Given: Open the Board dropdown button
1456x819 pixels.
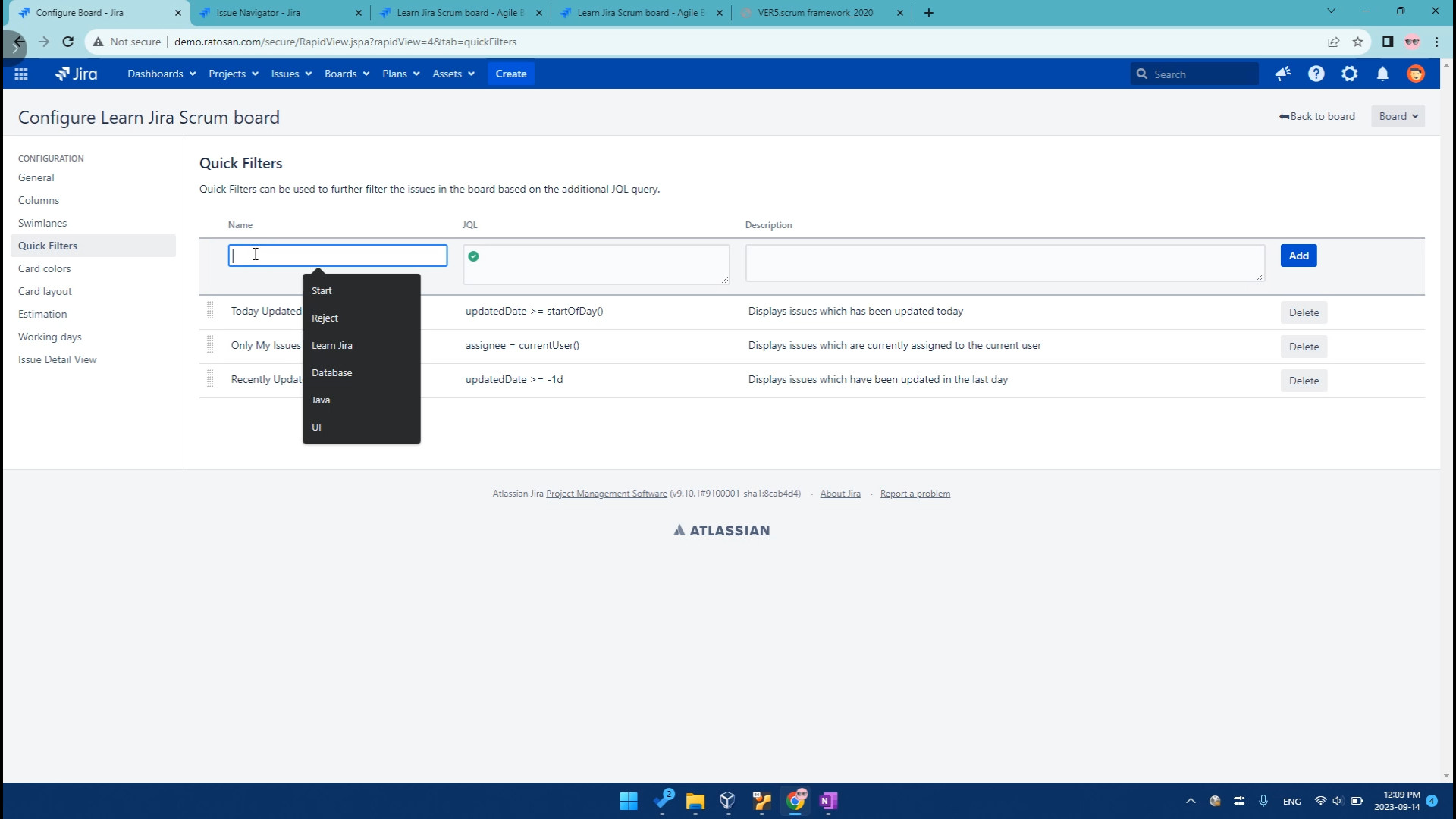Looking at the screenshot, I should click(x=1398, y=116).
